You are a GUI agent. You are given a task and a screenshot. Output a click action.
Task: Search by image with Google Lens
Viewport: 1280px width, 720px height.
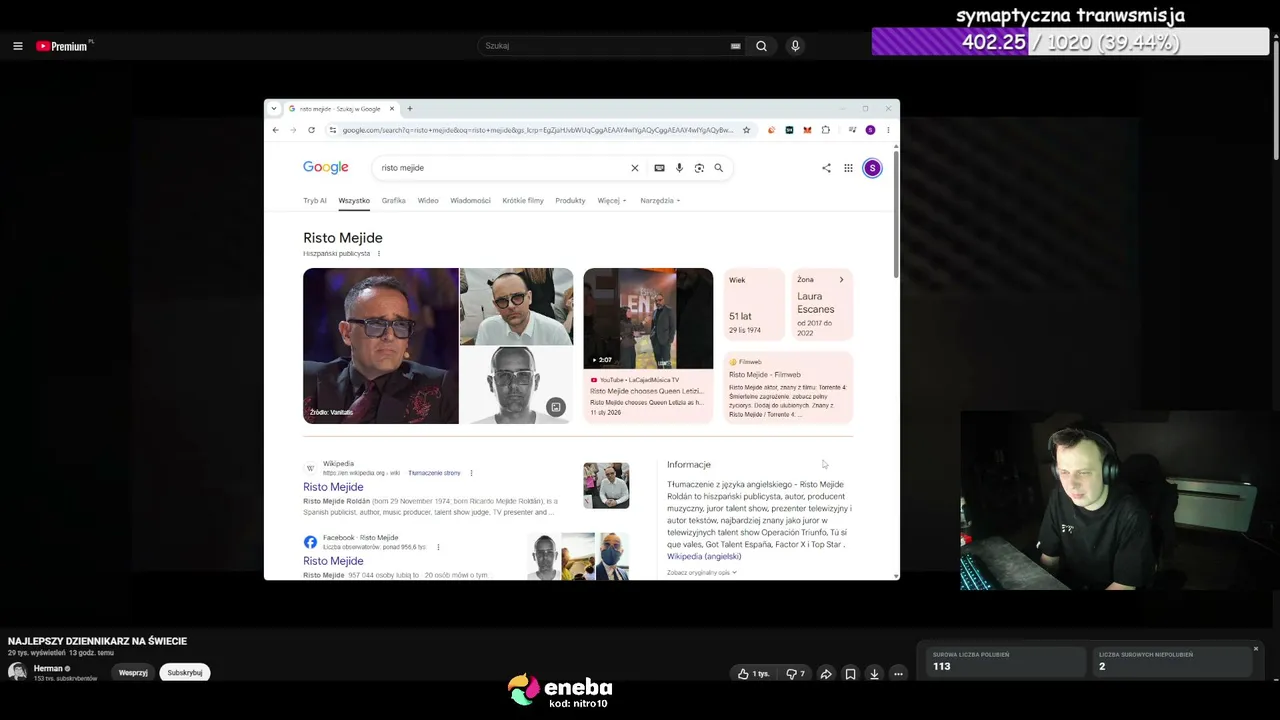pyautogui.click(x=699, y=168)
